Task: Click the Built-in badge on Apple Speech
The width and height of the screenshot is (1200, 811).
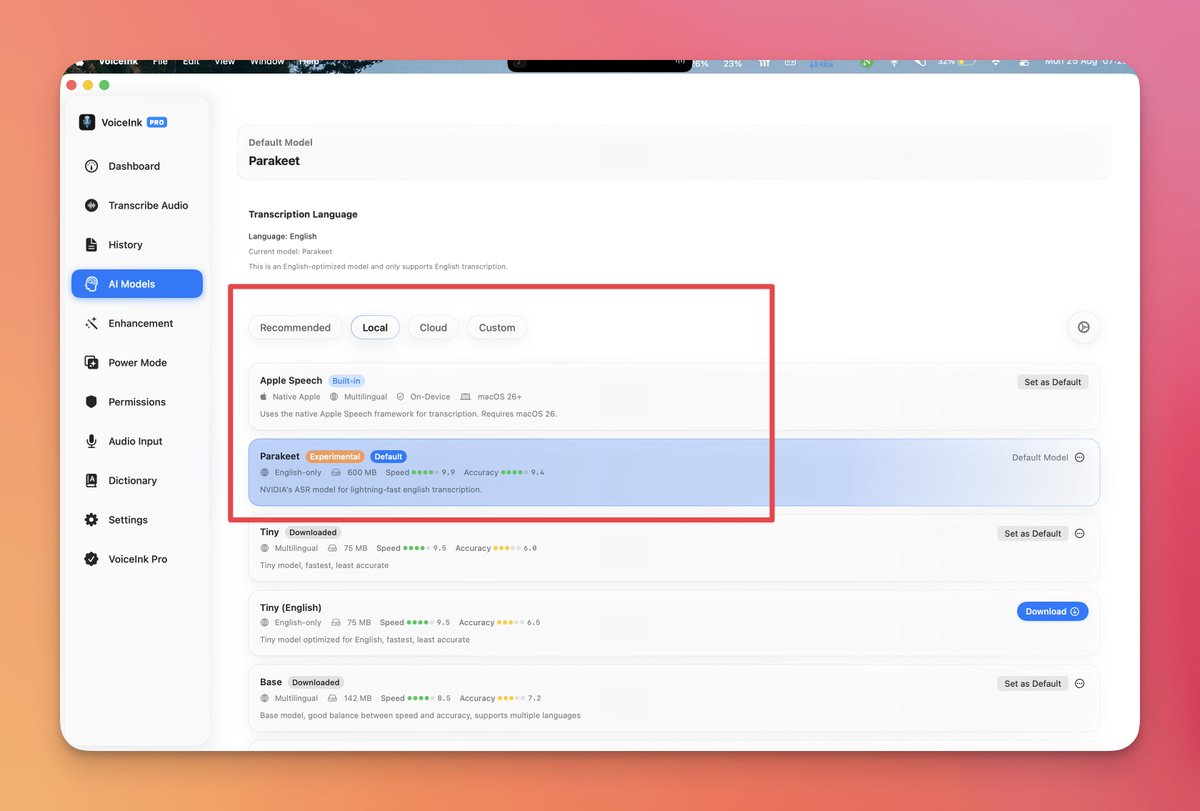Action: [346, 381]
